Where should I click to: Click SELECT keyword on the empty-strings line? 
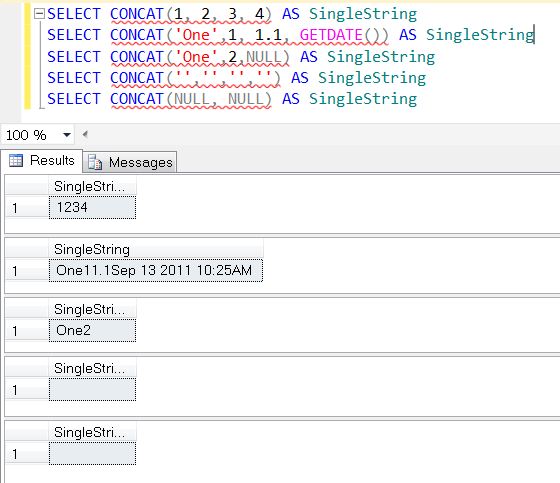pos(74,78)
